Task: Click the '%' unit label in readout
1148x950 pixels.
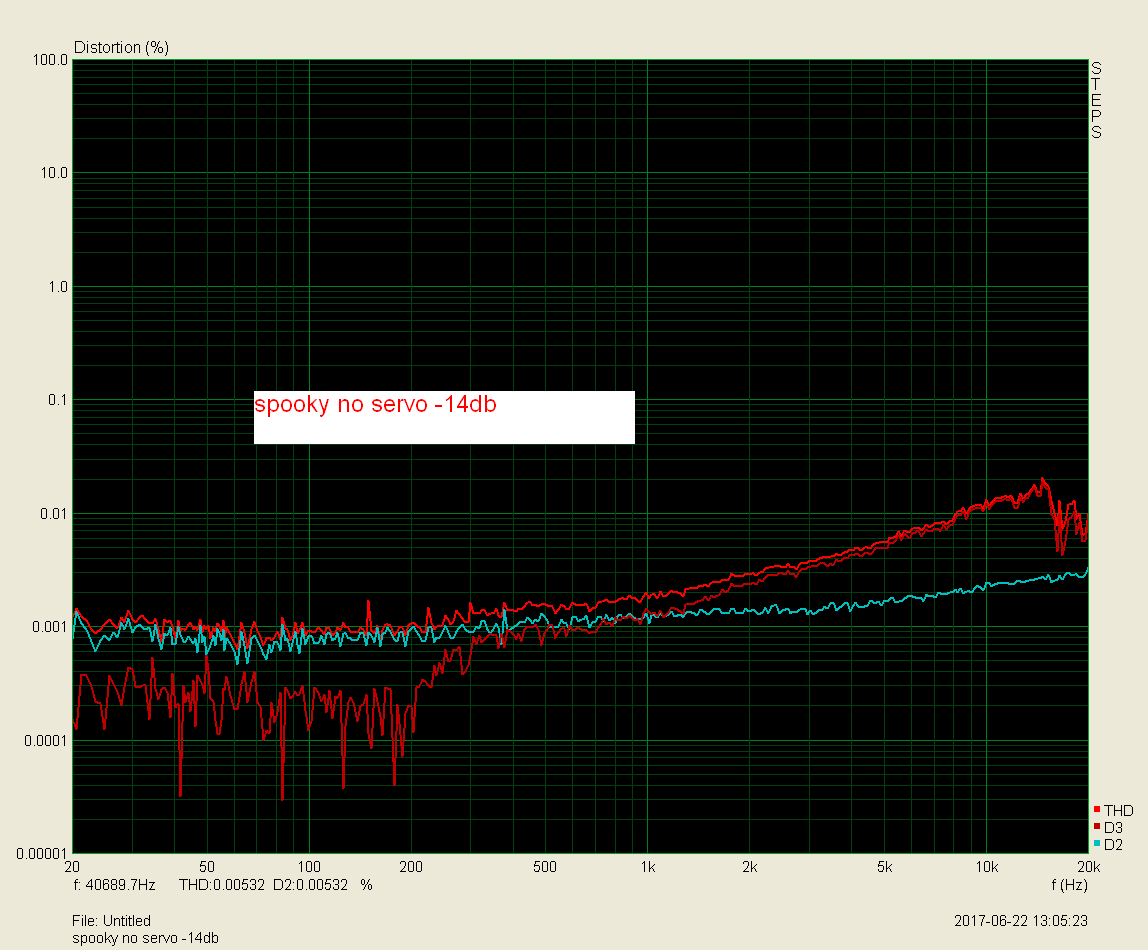Action: tap(366, 885)
